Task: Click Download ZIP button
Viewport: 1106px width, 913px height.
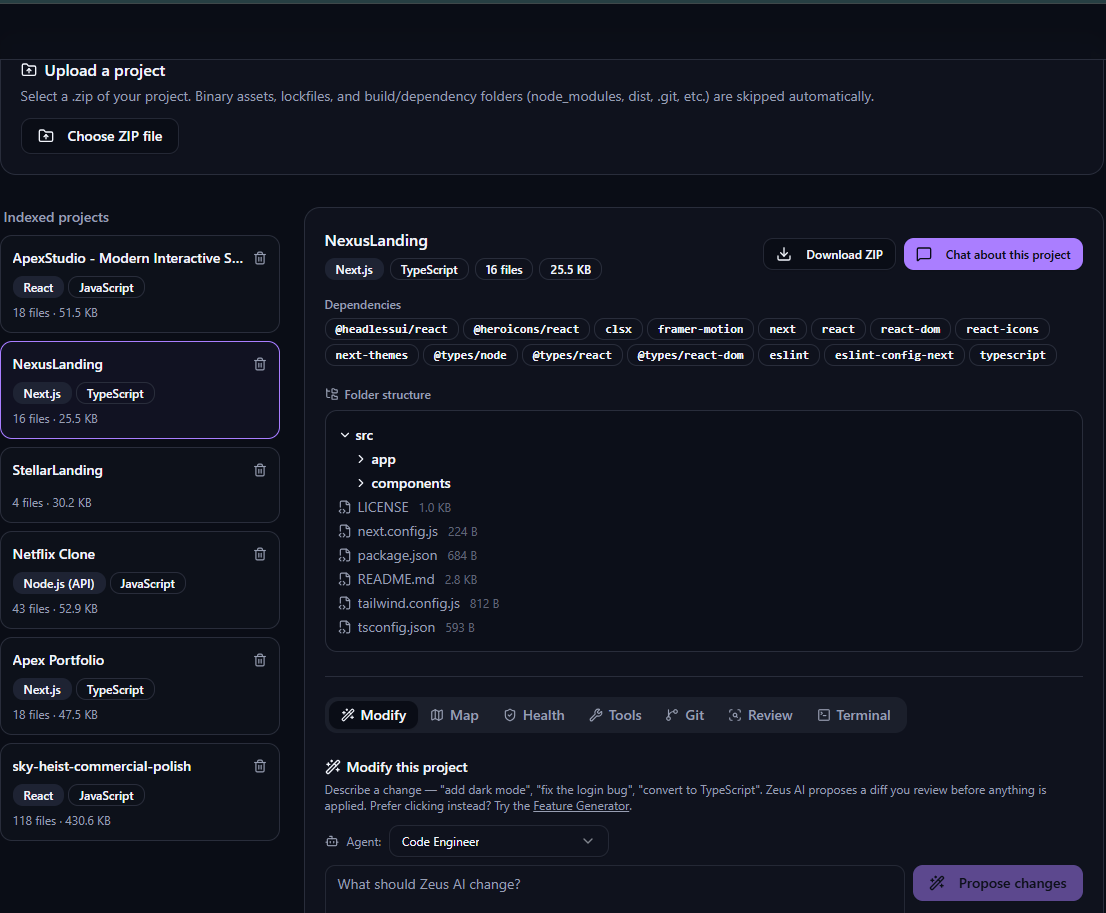Action: 829,254
